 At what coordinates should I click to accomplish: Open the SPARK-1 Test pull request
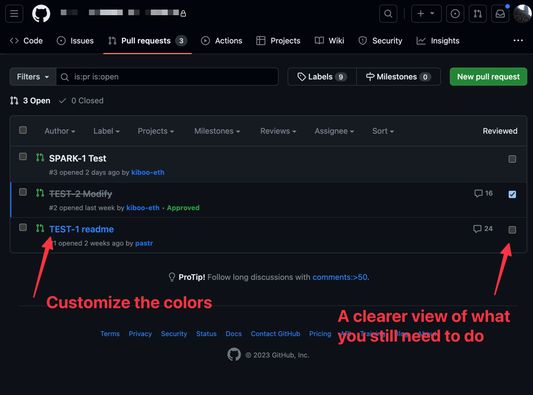click(x=78, y=158)
